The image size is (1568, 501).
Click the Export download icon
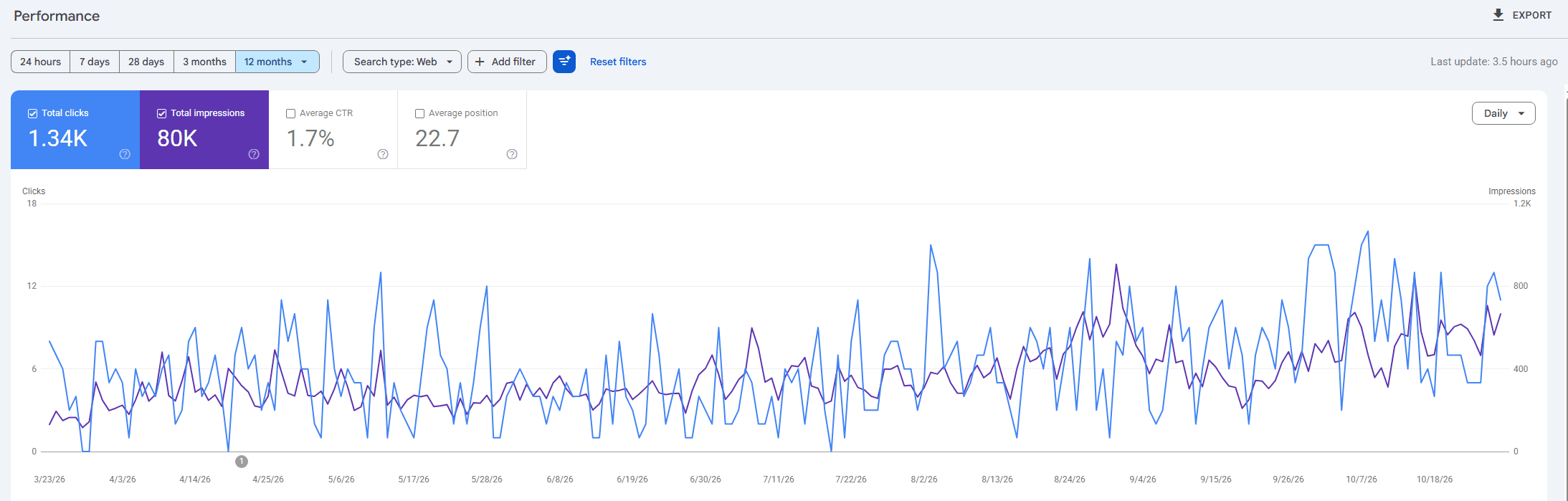tap(1498, 15)
